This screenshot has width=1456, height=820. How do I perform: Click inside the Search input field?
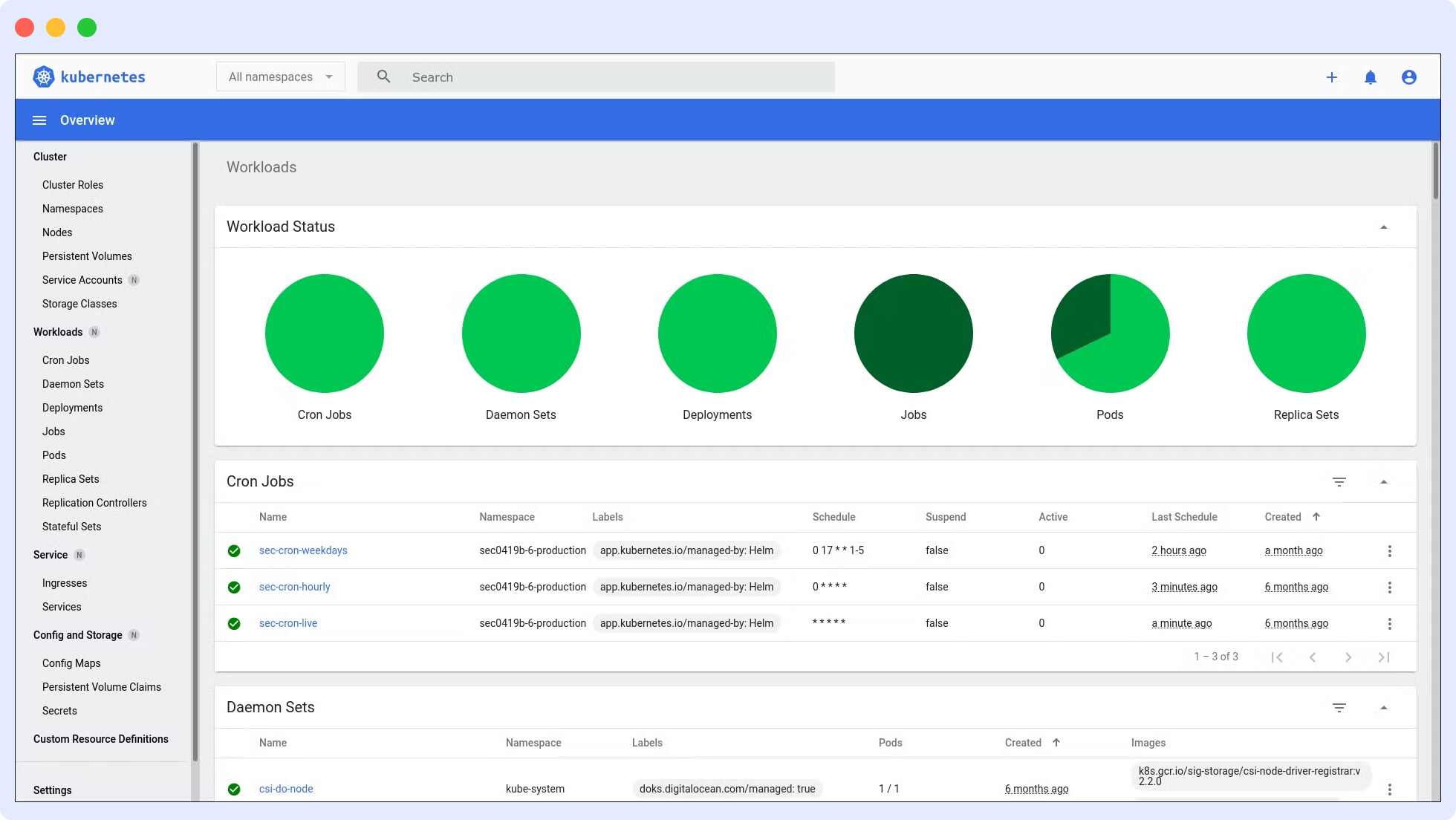(x=594, y=77)
